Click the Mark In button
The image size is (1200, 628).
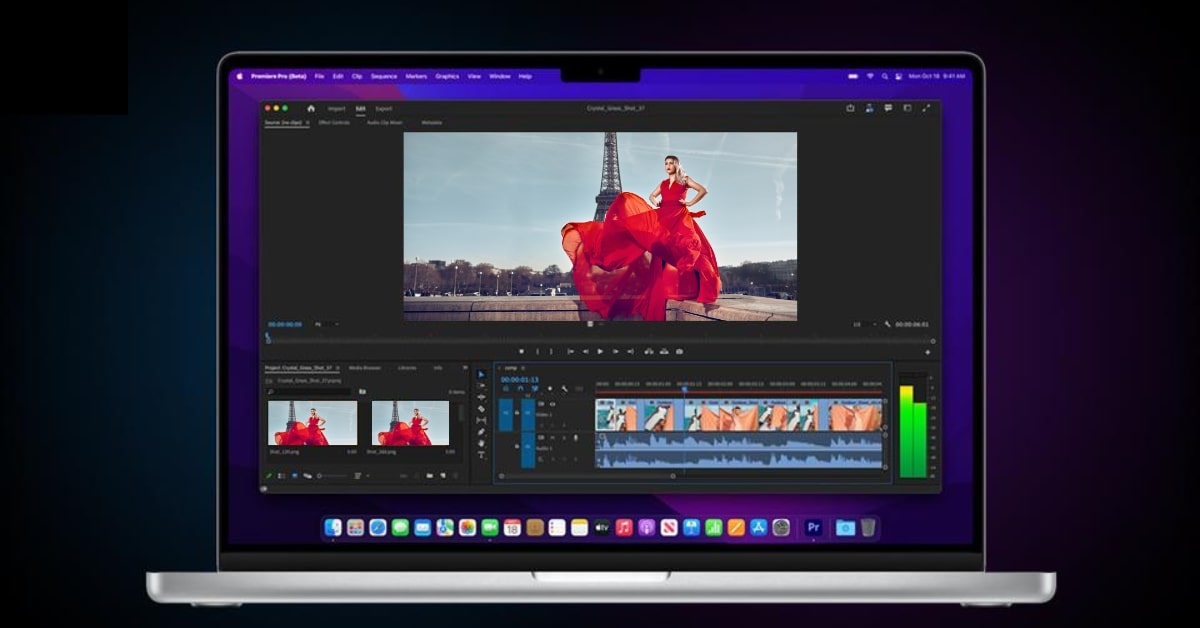[x=537, y=351]
